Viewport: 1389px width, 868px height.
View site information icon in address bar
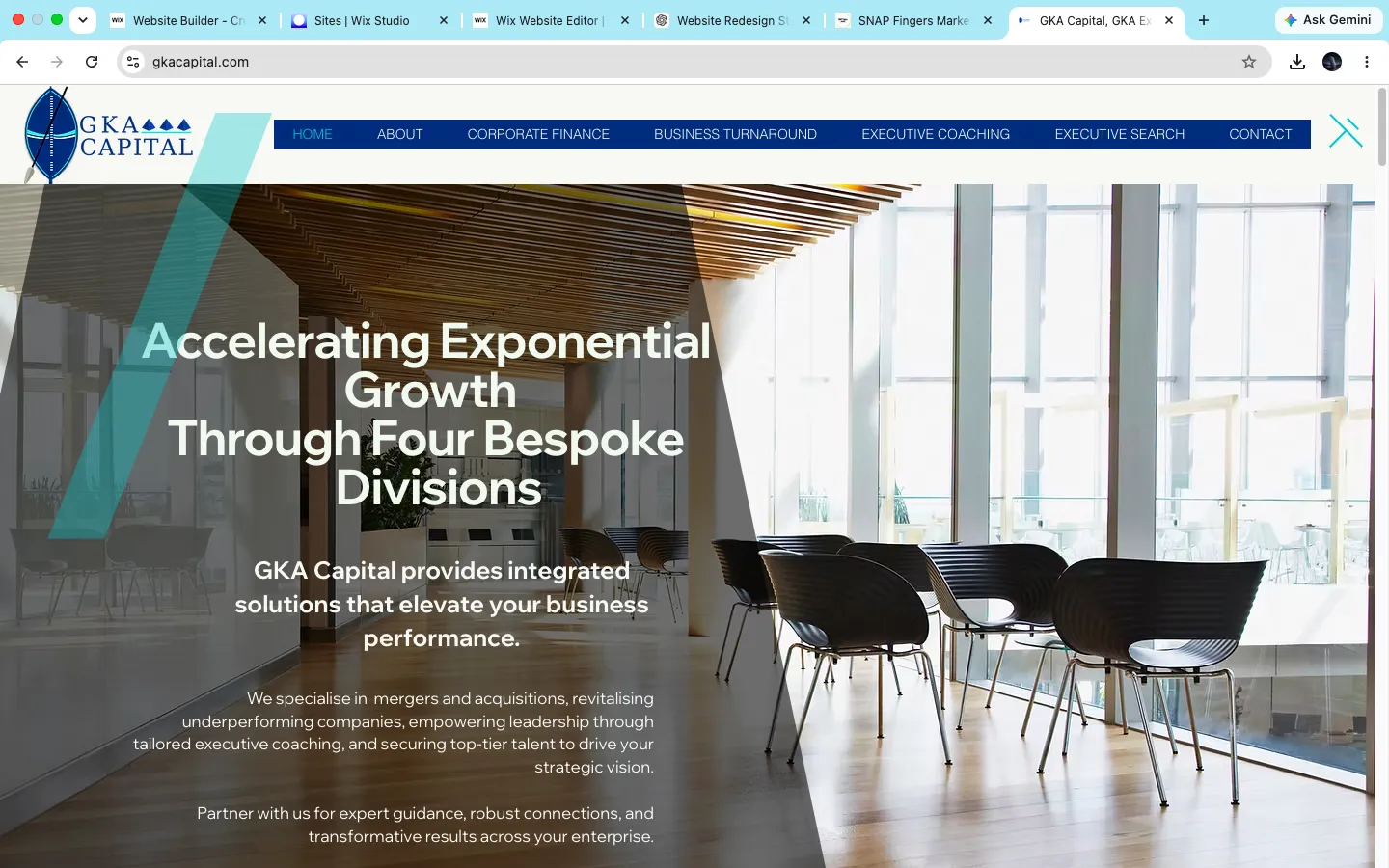click(133, 62)
